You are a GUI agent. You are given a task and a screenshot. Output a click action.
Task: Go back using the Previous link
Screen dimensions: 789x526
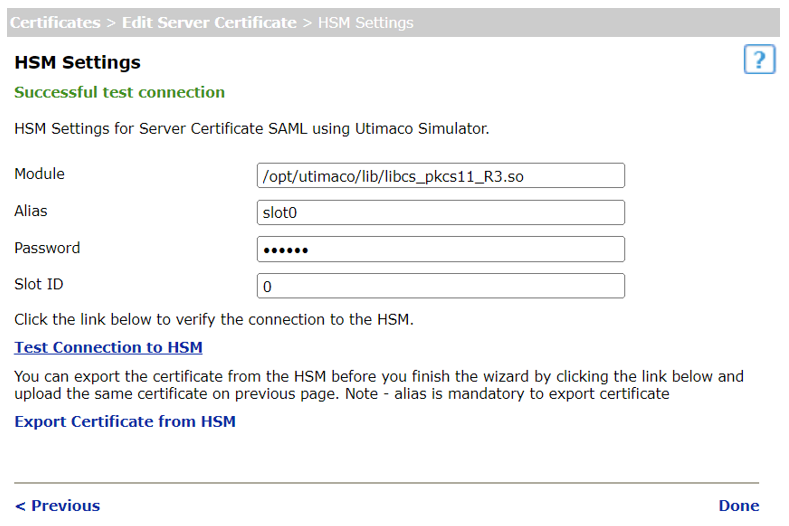pos(57,506)
